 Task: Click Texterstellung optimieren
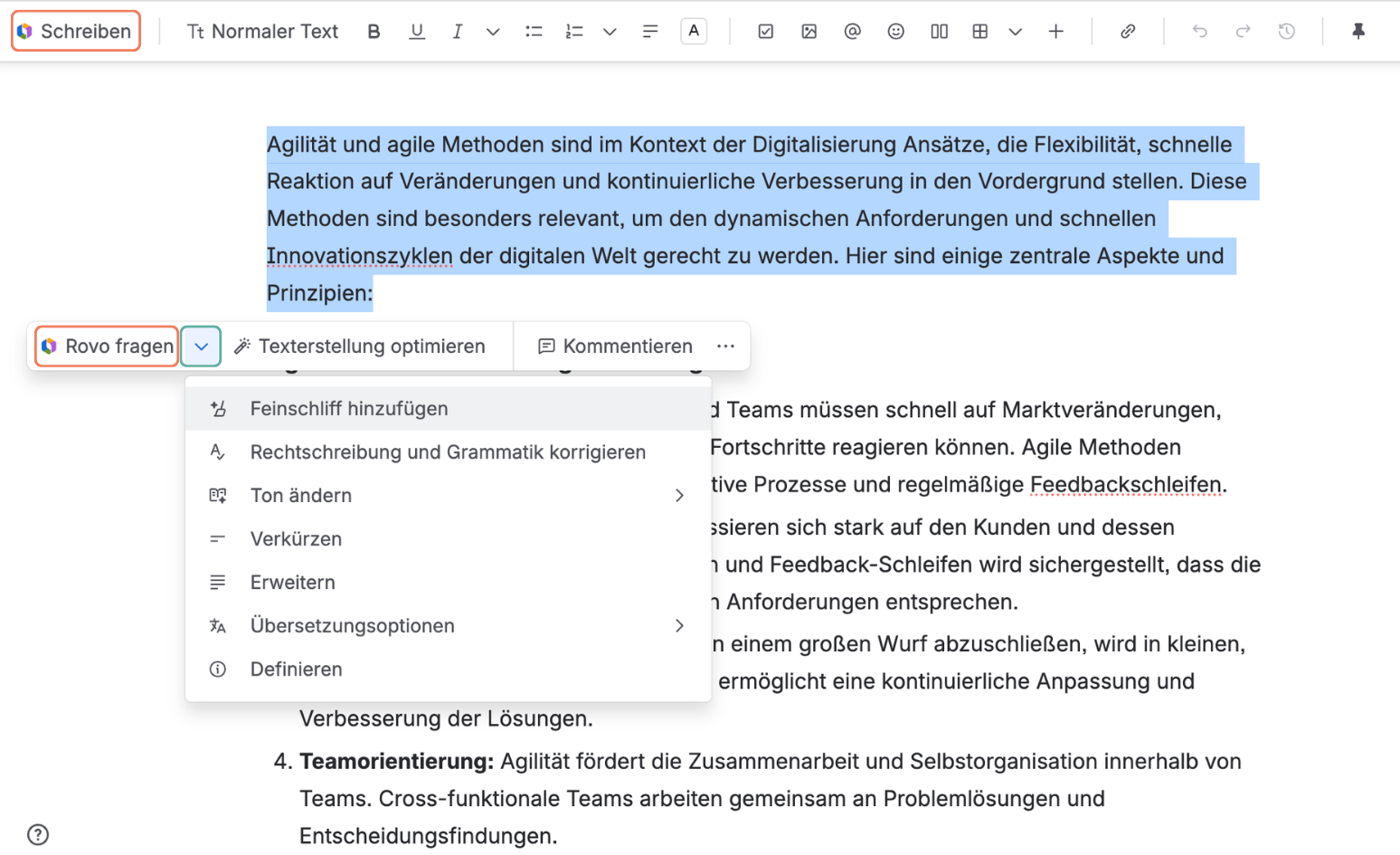click(x=360, y=347)
